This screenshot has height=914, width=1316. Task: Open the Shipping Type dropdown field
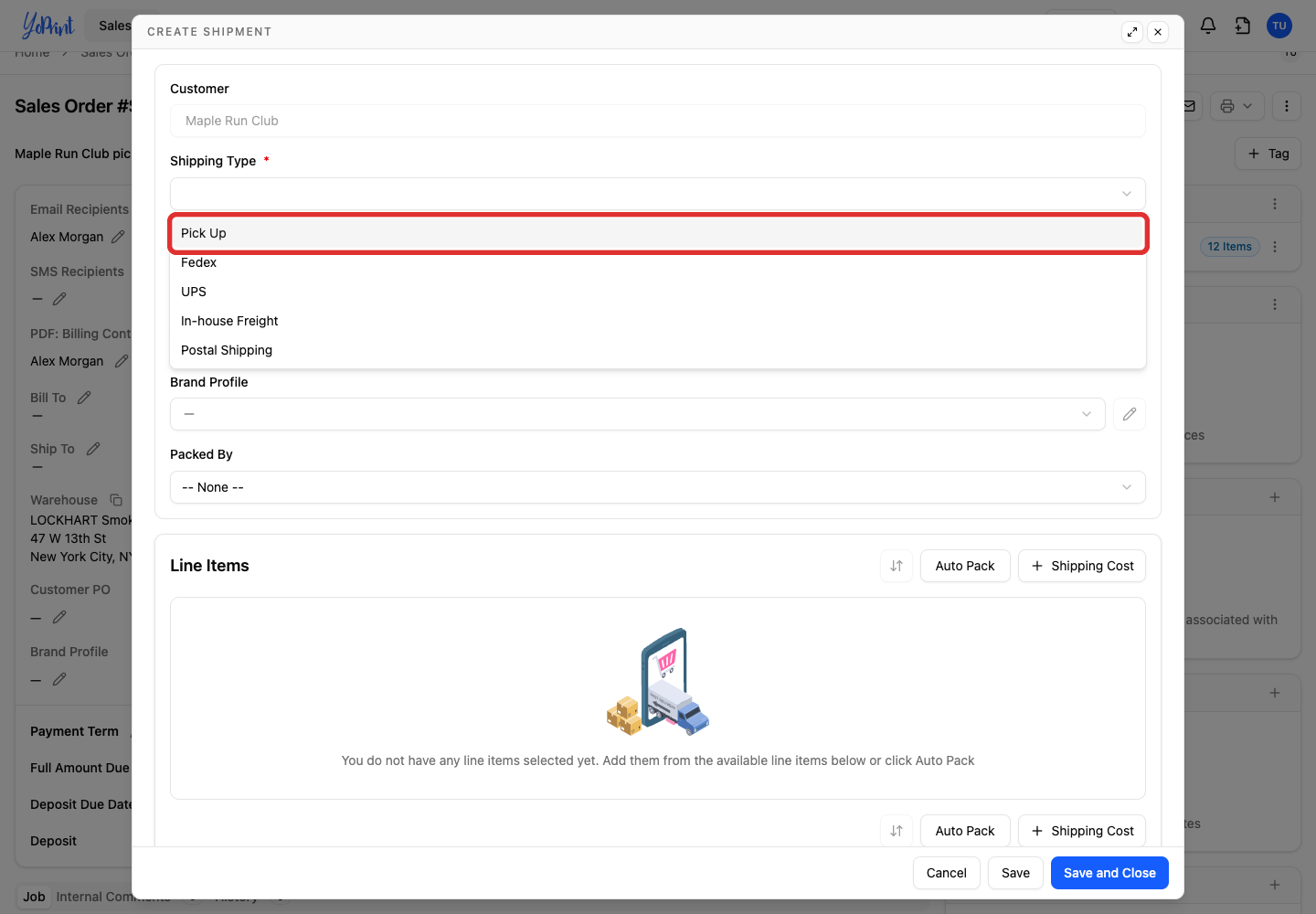click(x=658, y=194)
